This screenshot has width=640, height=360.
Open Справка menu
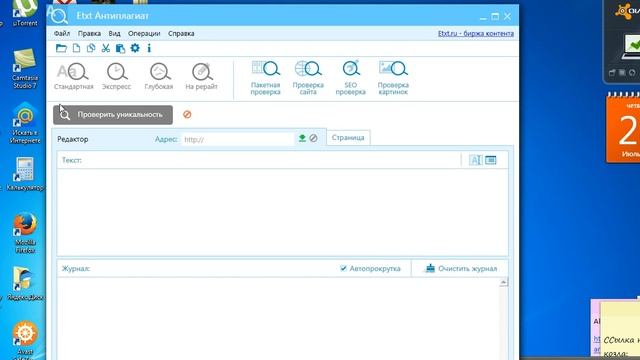tap(181, 33)
